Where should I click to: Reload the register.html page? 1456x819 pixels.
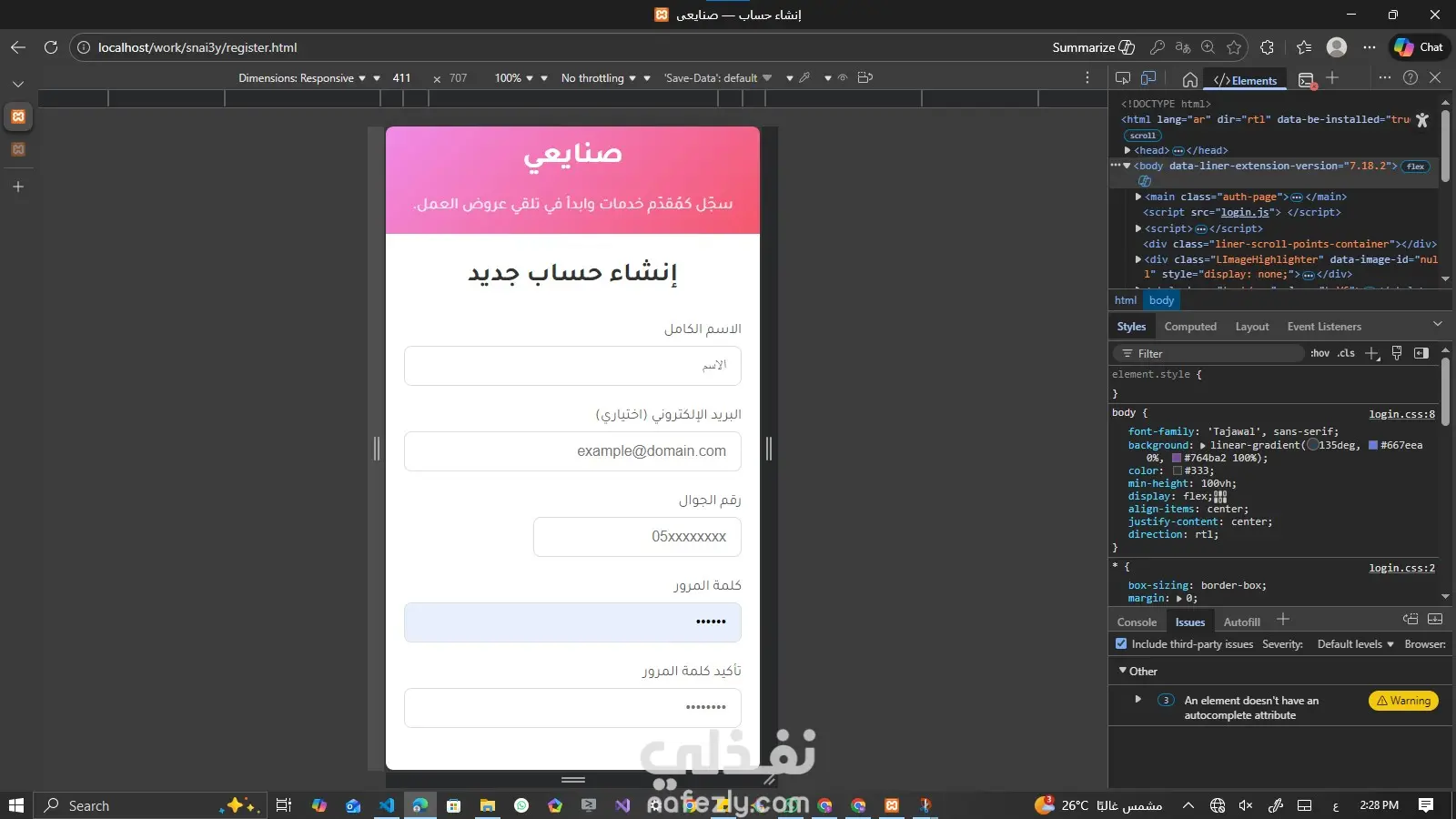[51, 47]
